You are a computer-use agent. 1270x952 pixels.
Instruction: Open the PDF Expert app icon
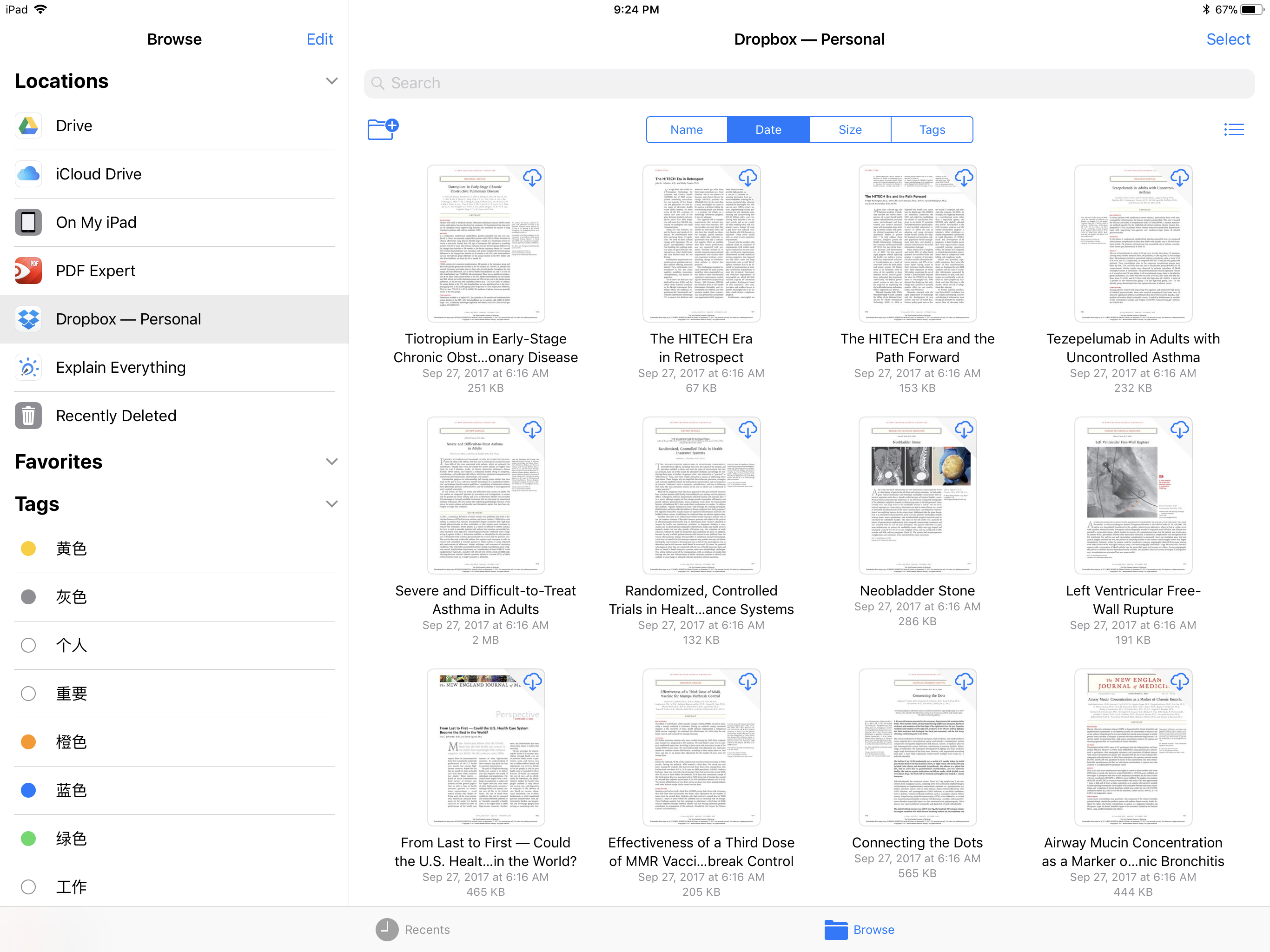coord(28,271)
